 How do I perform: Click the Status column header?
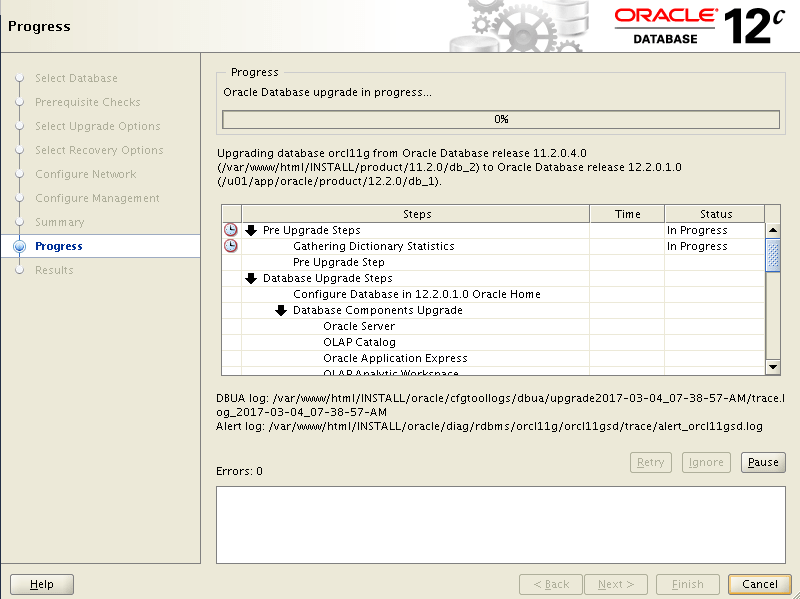point(715,214)
